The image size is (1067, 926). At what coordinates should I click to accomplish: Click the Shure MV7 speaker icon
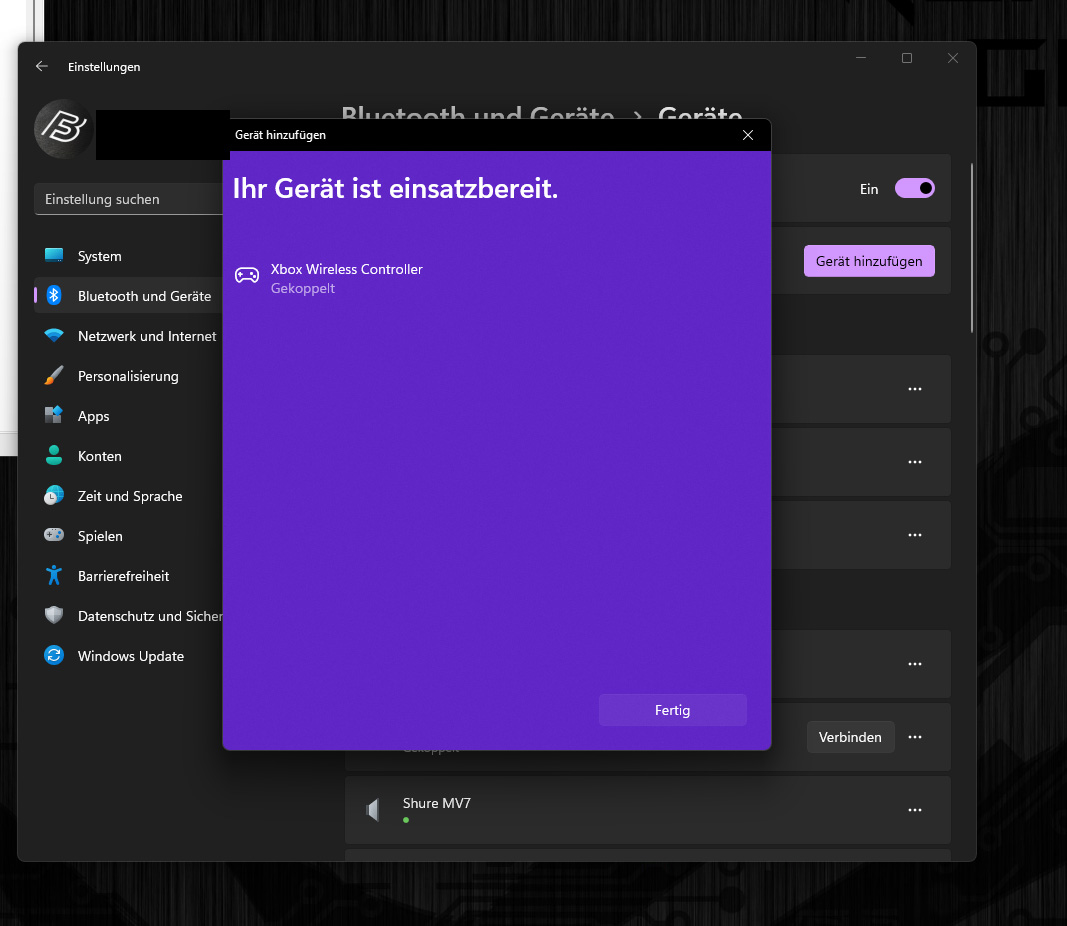(x=373, y=810)
